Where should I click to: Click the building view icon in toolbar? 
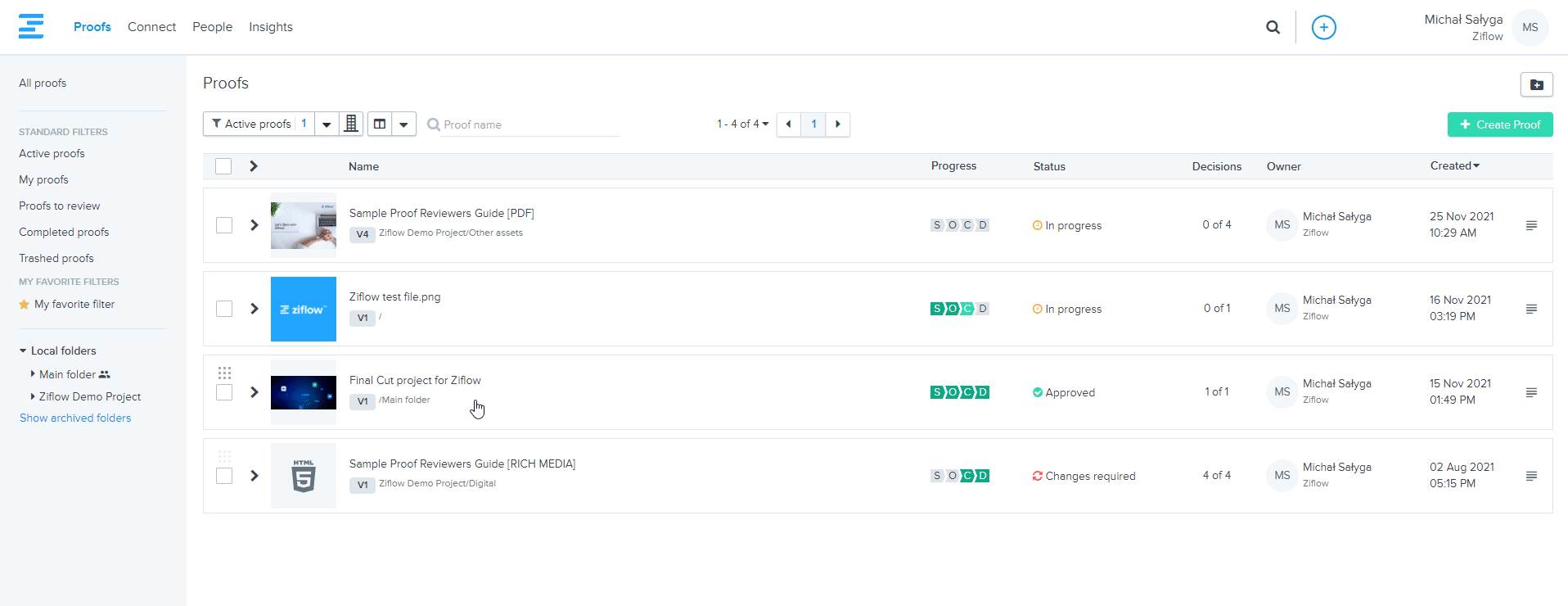(x=351, y=124)
